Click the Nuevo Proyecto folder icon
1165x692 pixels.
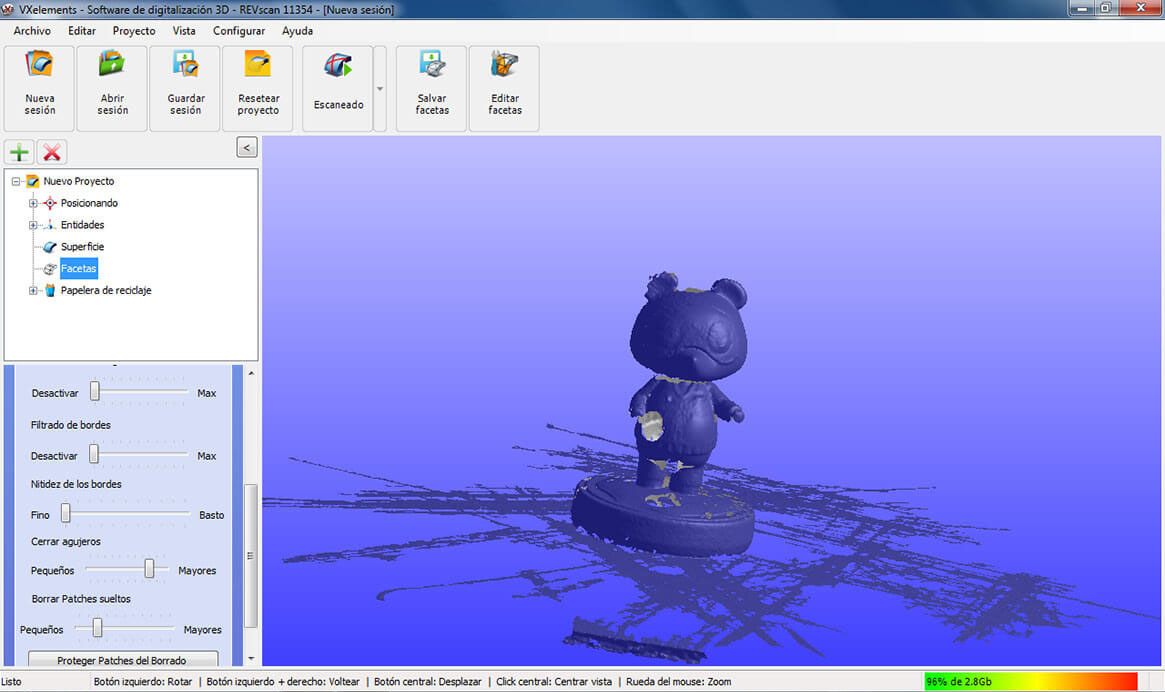coord(32,181)
